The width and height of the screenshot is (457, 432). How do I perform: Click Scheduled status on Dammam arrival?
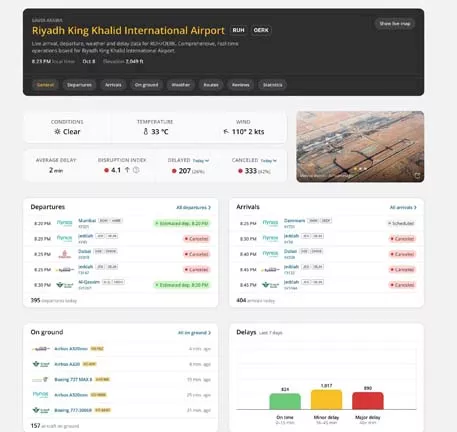401,223
